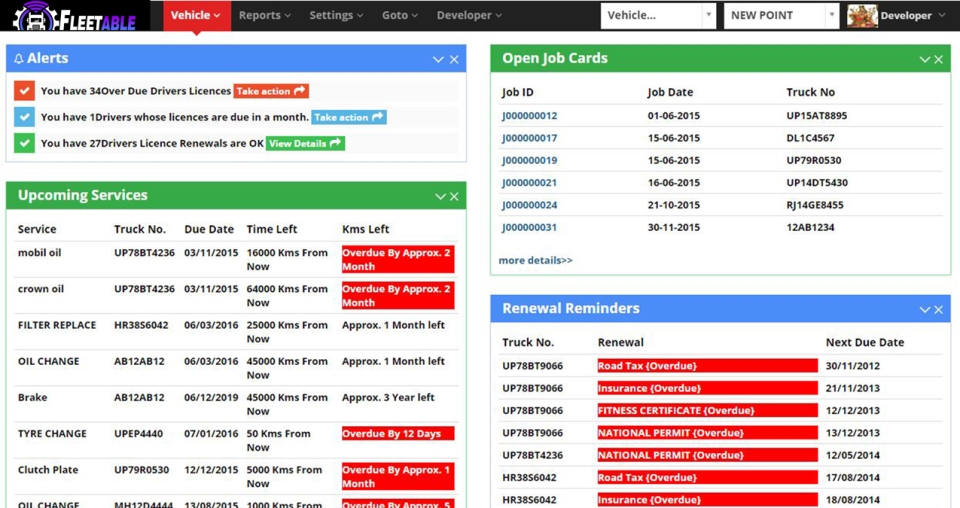Open the Settings menu

coord(336,15)
